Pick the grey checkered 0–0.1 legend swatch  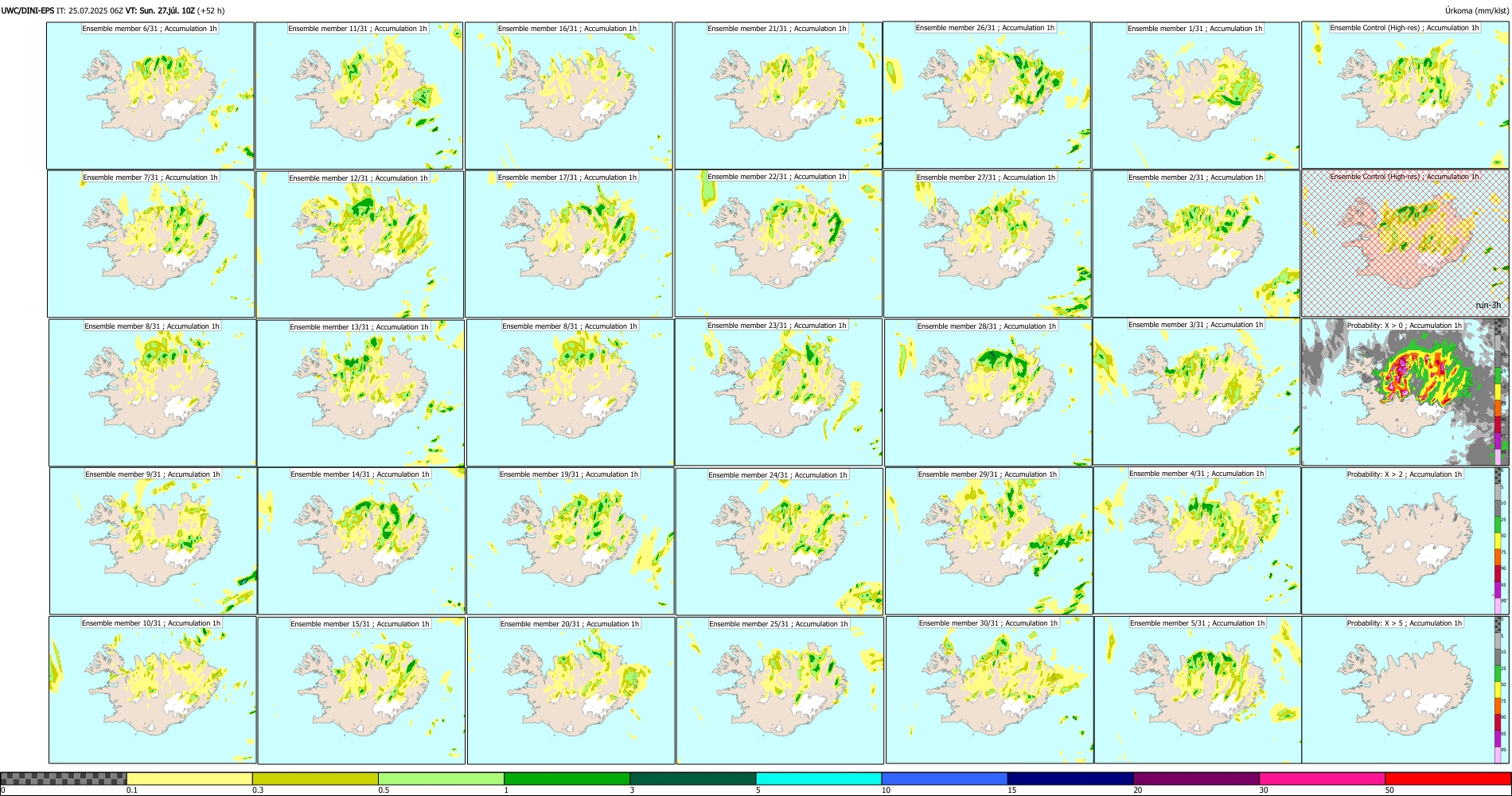(64, 778)
